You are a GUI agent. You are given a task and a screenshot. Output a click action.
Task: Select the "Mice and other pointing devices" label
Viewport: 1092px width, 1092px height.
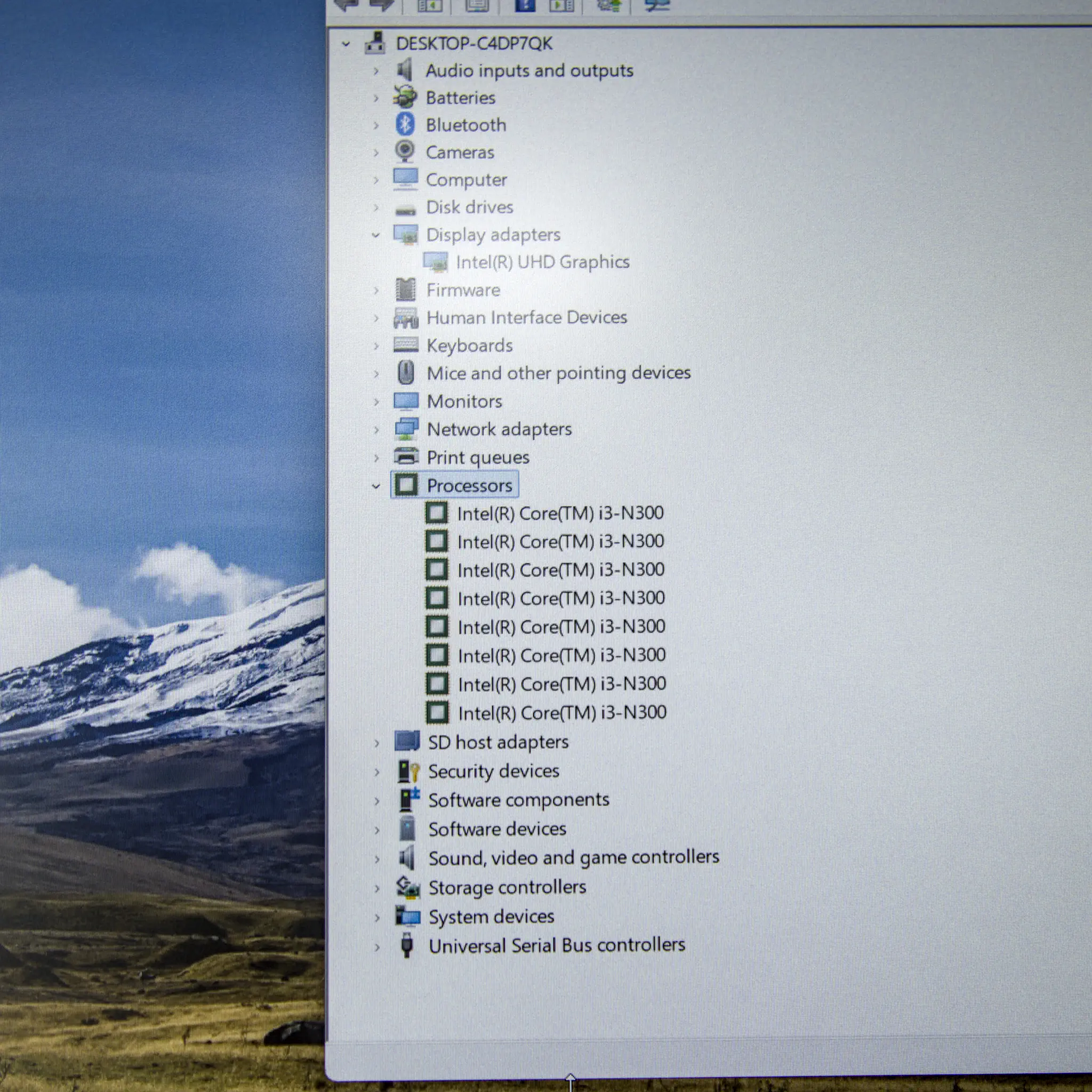point(559,373)
